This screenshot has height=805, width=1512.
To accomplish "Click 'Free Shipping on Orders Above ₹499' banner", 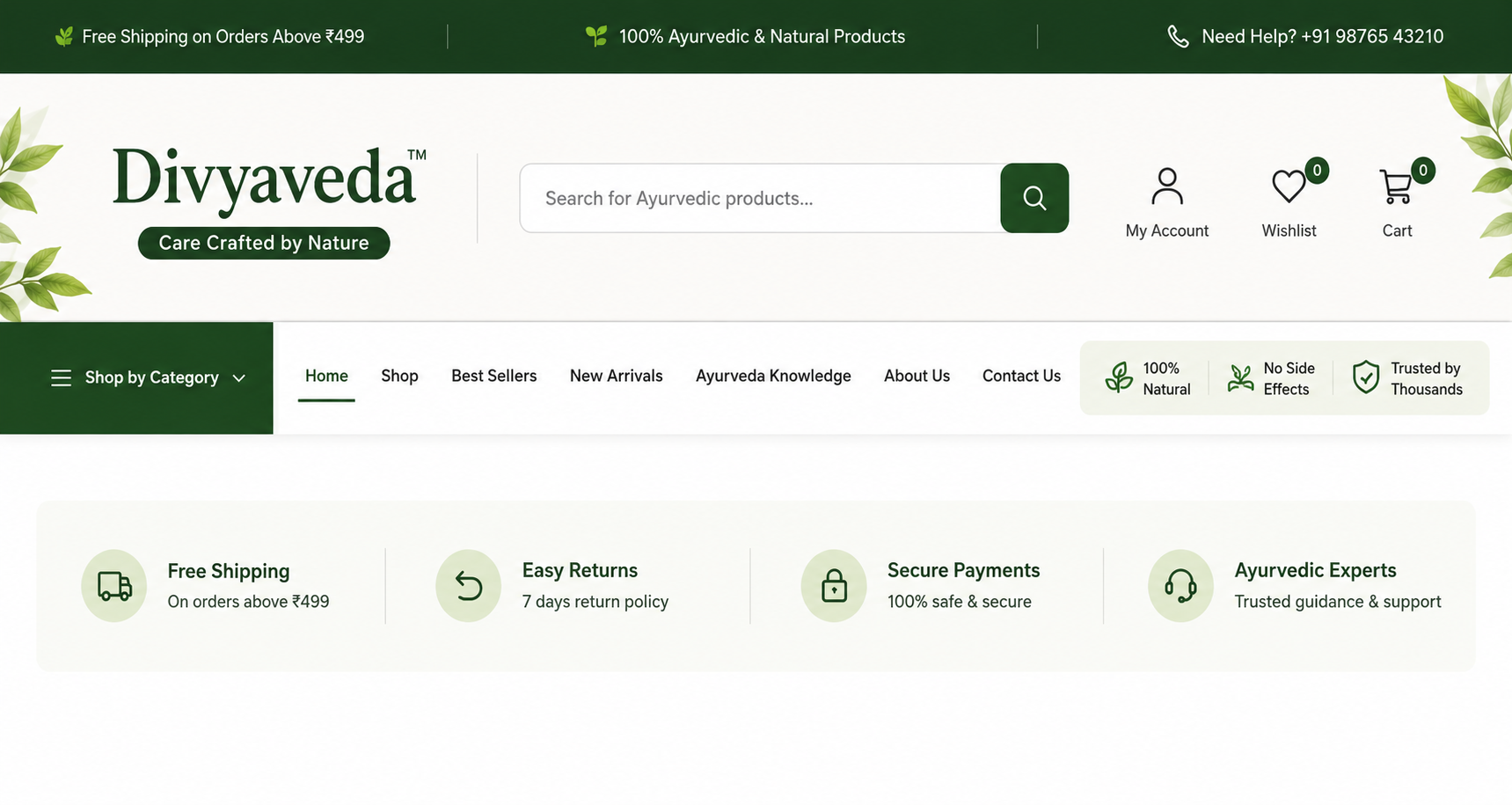I will click(x=223, y=36).
